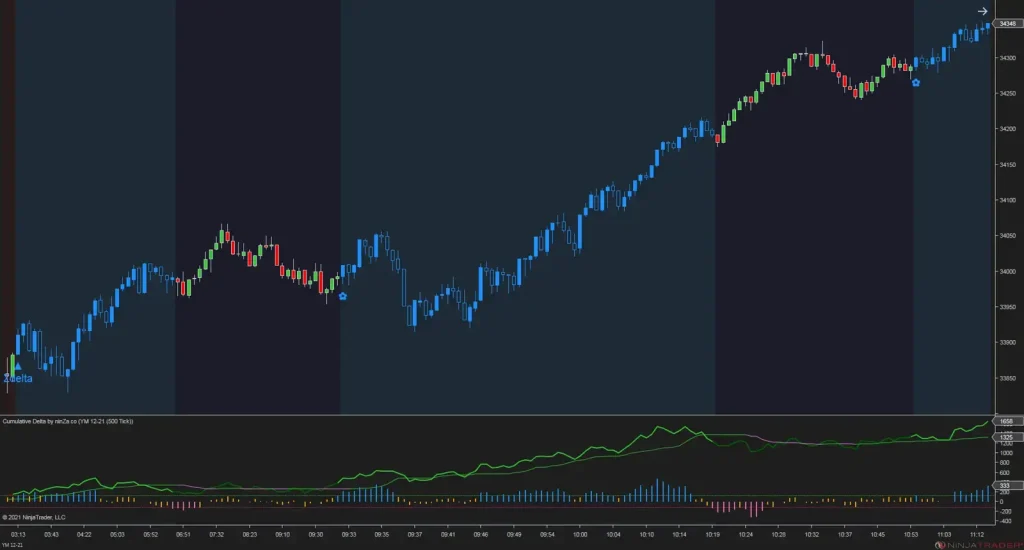Click the 03:13 time label on time axis
This screenshot has height=550, width=1024.
click(18, 534)
